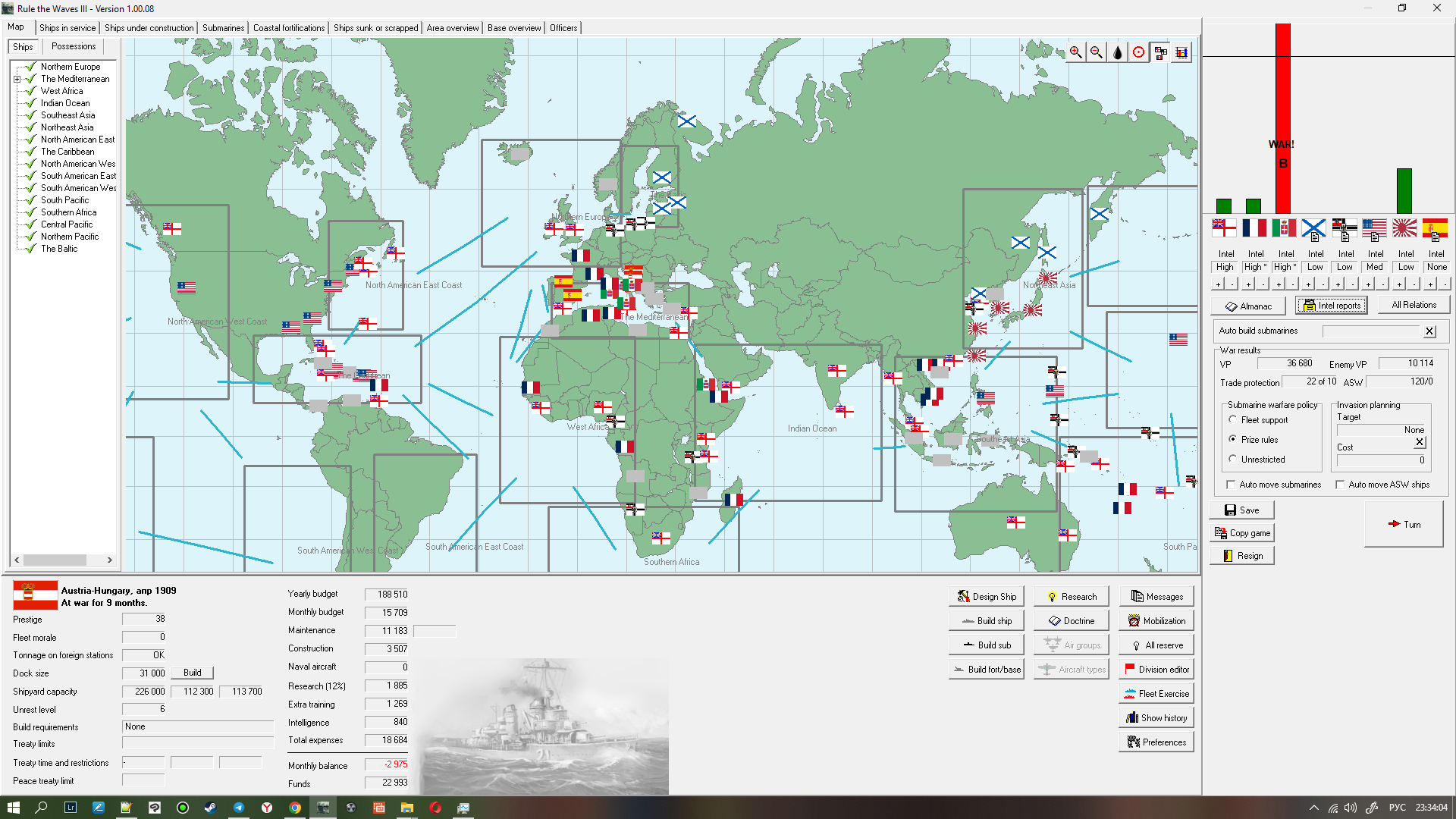Click the red target circle map icon
The width and height of the screenshot is (1456, 819).
(x=1139, y=52)
